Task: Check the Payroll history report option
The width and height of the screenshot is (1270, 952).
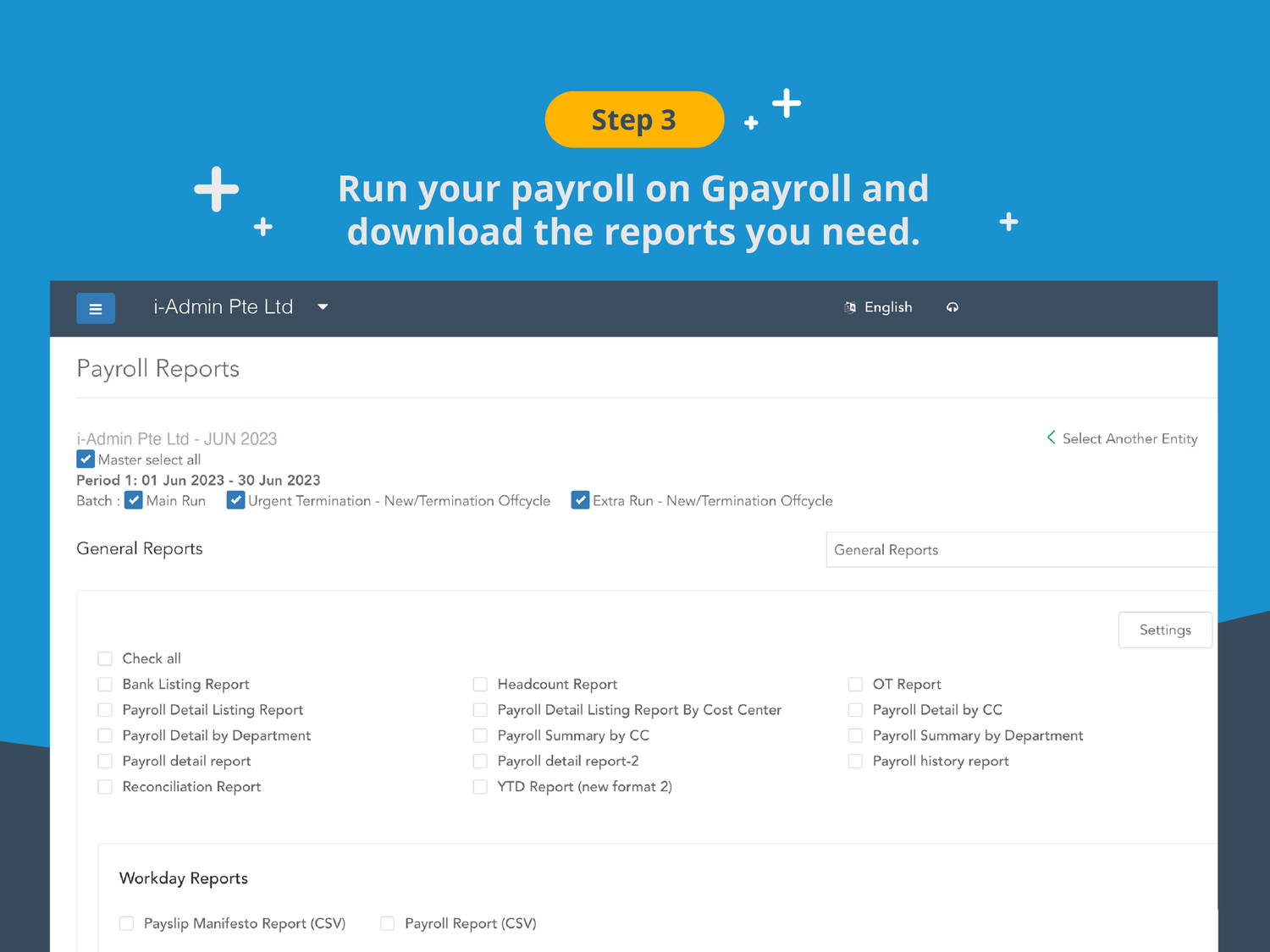Action: click(855, 761)
